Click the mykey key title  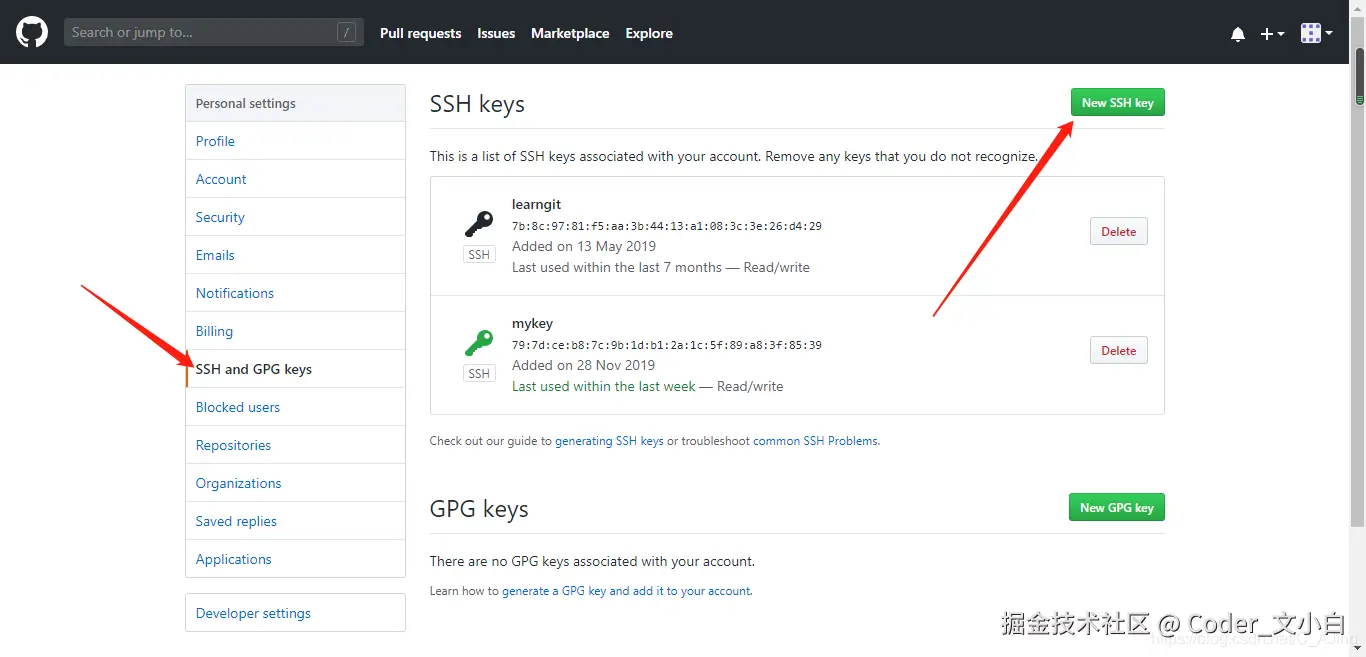pyautogui.click(x=532, y=323)
